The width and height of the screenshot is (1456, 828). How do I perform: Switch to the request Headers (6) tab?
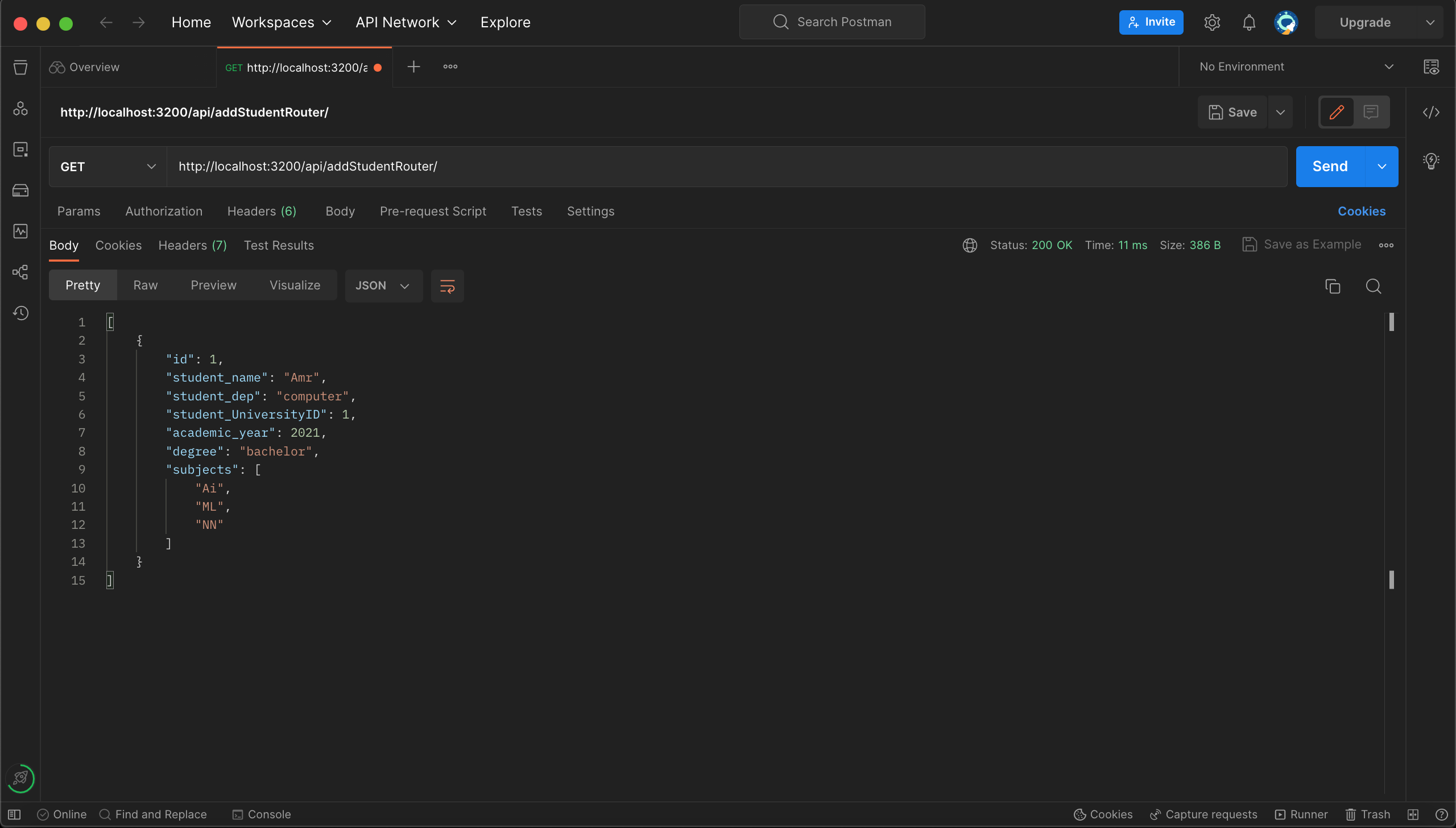262,212
